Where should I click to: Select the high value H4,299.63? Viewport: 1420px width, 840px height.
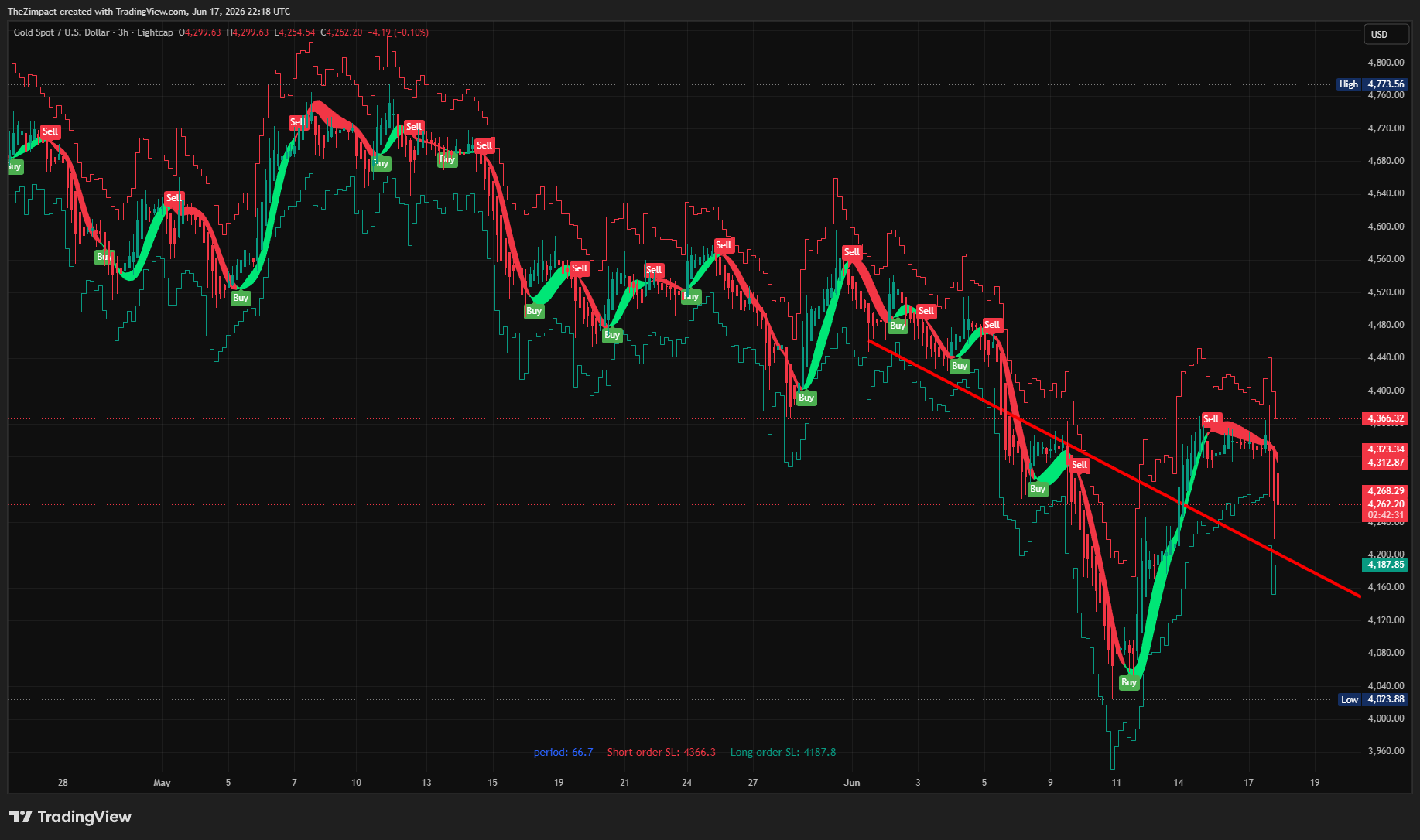248,32
